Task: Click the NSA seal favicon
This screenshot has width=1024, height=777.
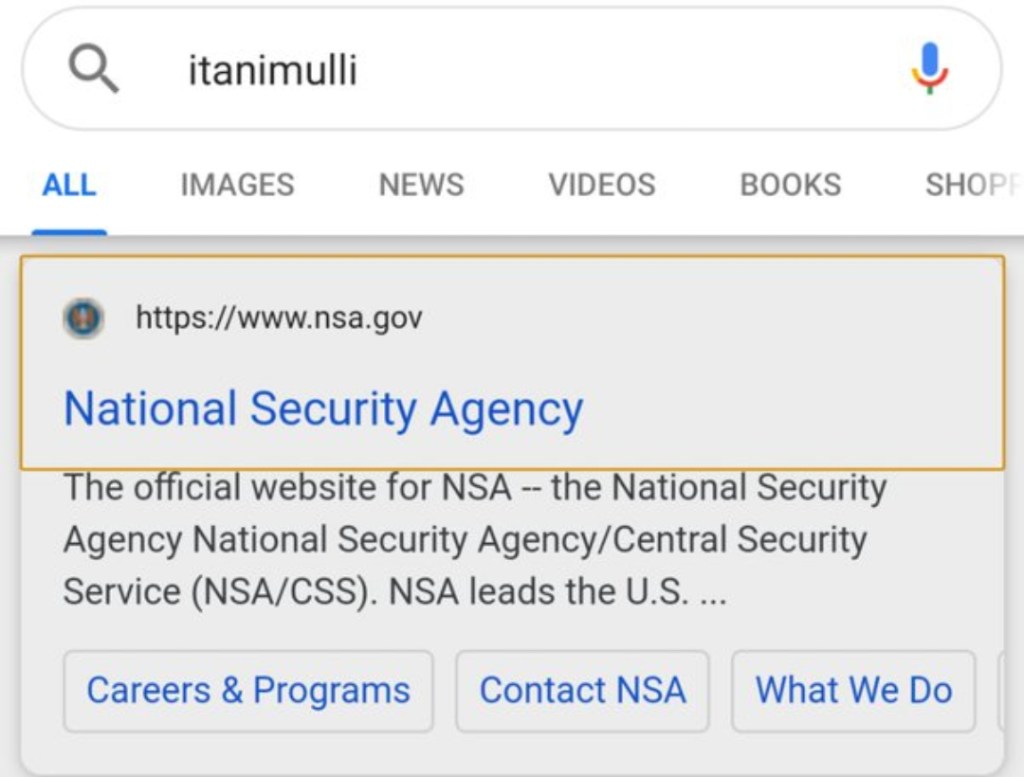Action: (x=83, y=319)
